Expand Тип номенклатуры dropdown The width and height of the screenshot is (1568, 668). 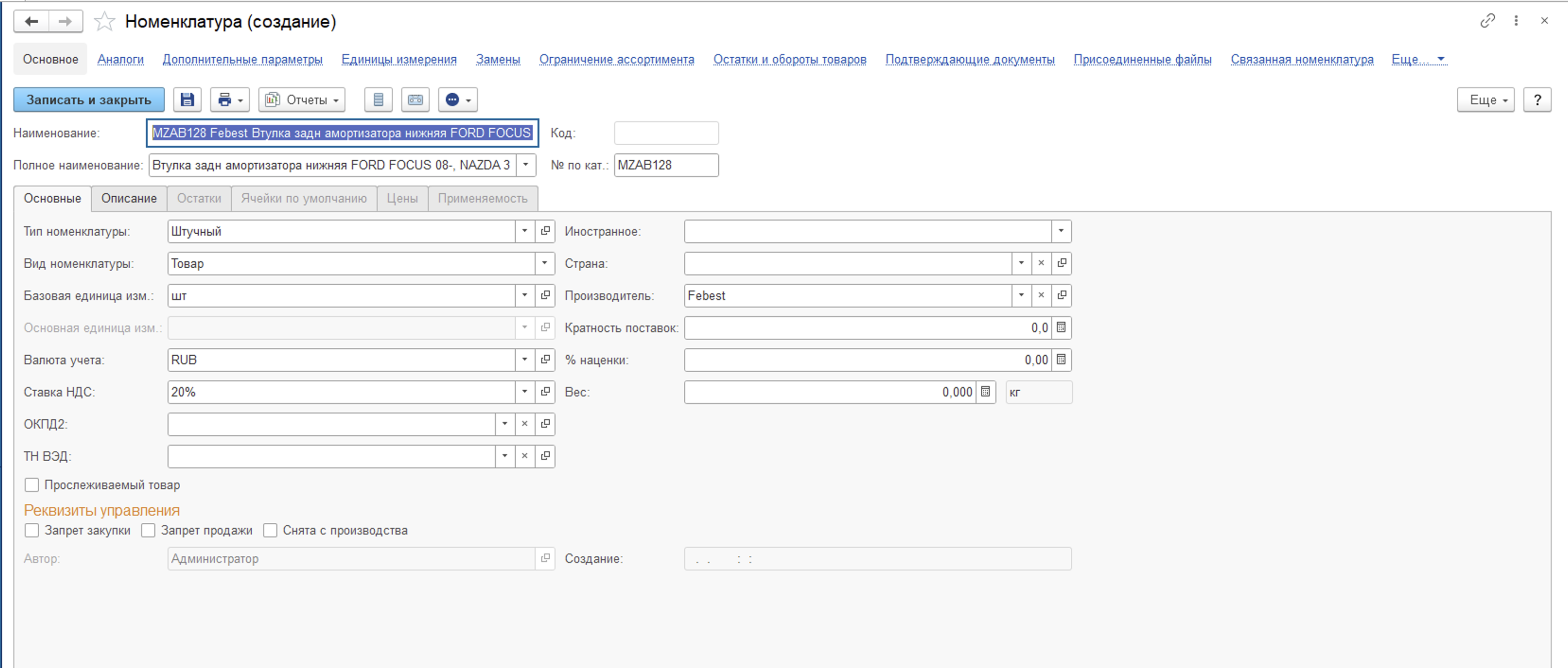pyautogui.click(x=524, y=231)
